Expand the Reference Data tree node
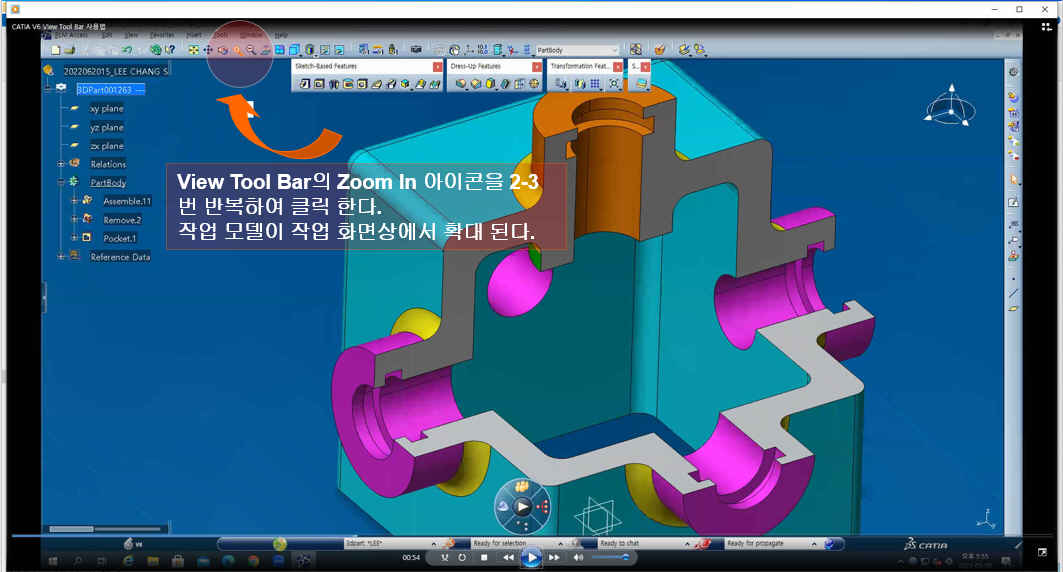The image size is (1063, 572). pyautogui.click(x=60, y=256)
